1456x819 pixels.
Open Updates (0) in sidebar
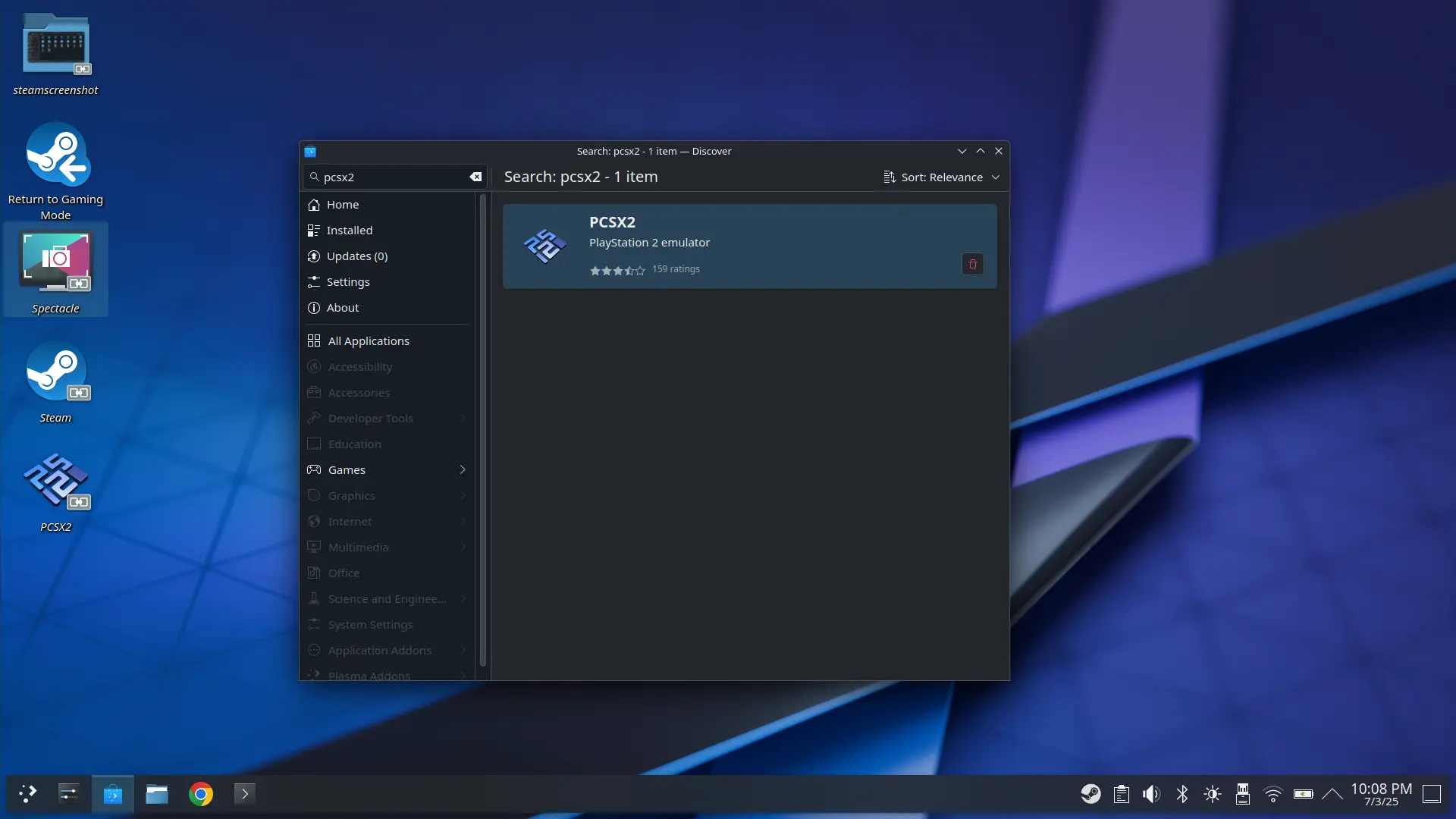tap(388, 256)
